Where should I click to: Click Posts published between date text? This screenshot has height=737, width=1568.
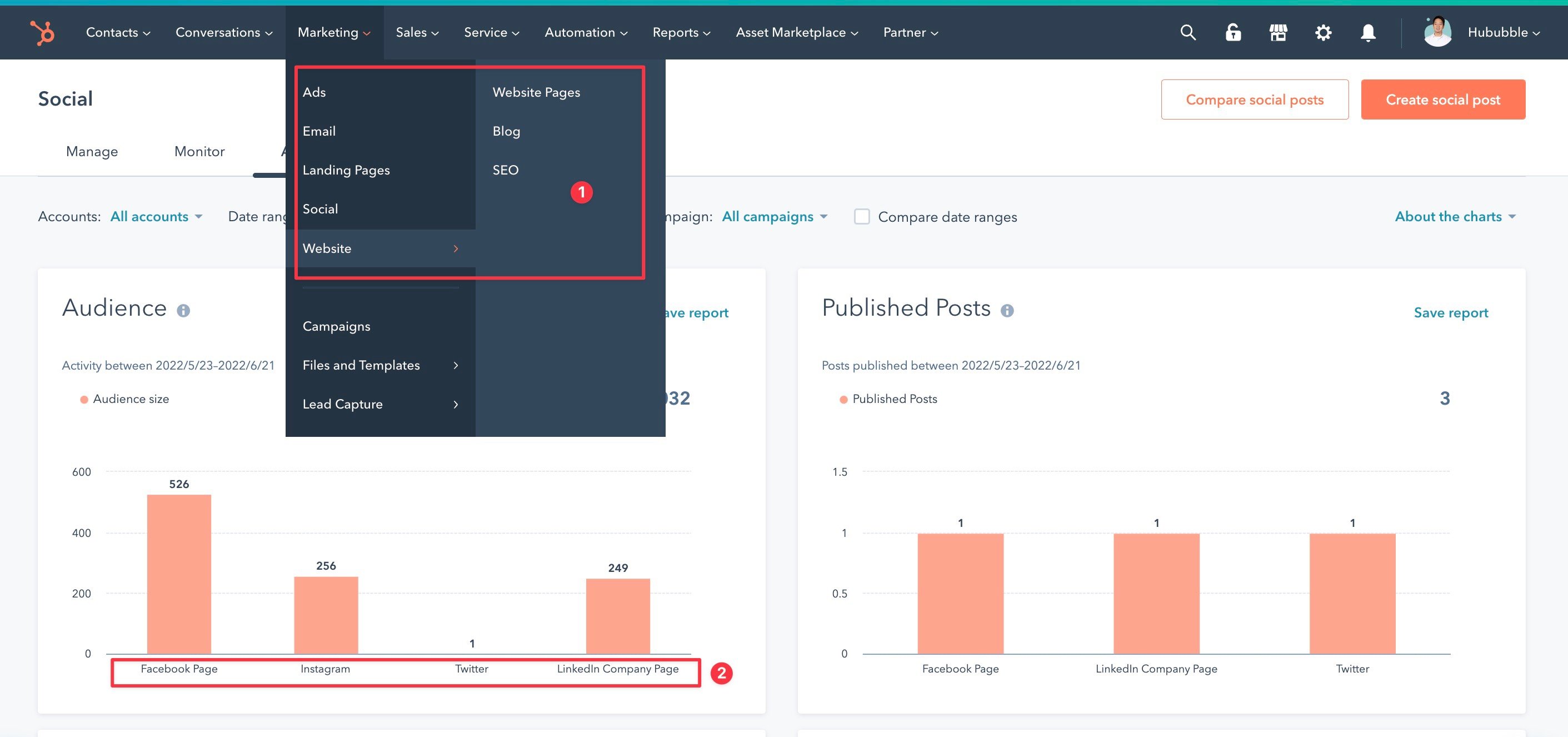click(x=951, y=366)
